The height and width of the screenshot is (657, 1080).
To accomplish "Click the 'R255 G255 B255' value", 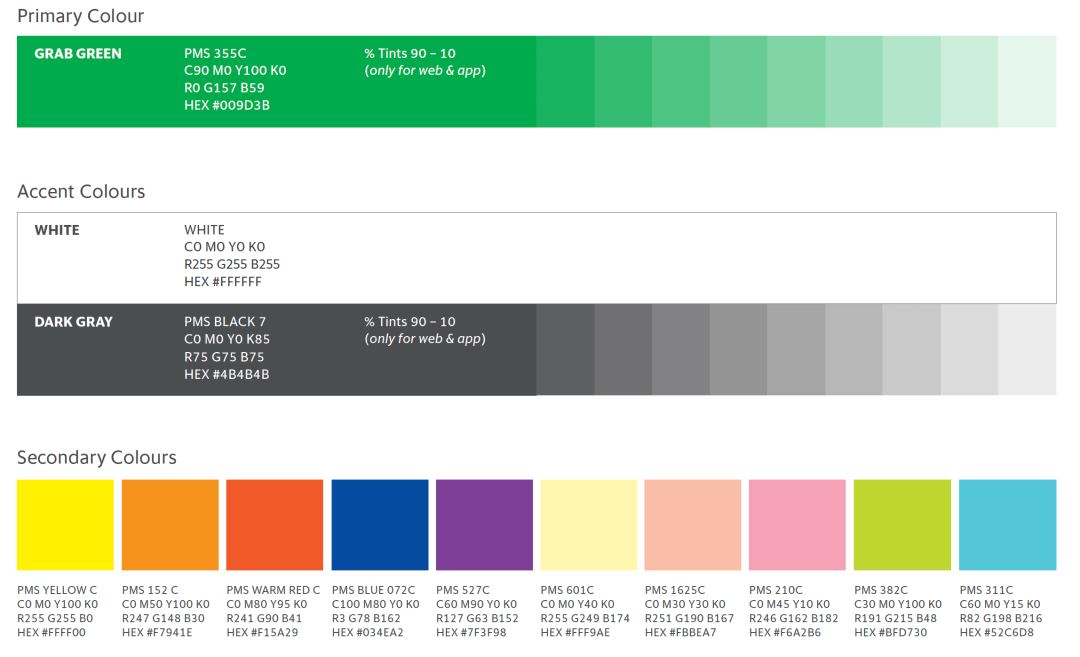I will [x=231, y=264].
